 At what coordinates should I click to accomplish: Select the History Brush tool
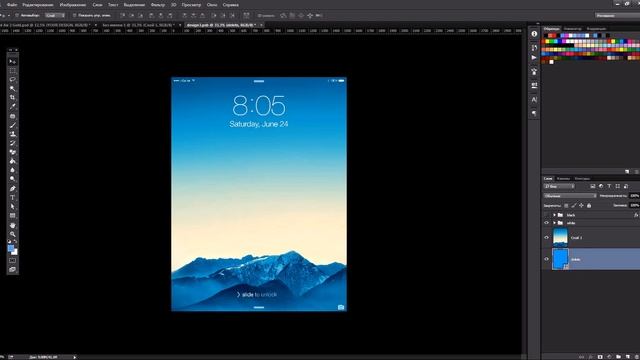coord(13,143)
